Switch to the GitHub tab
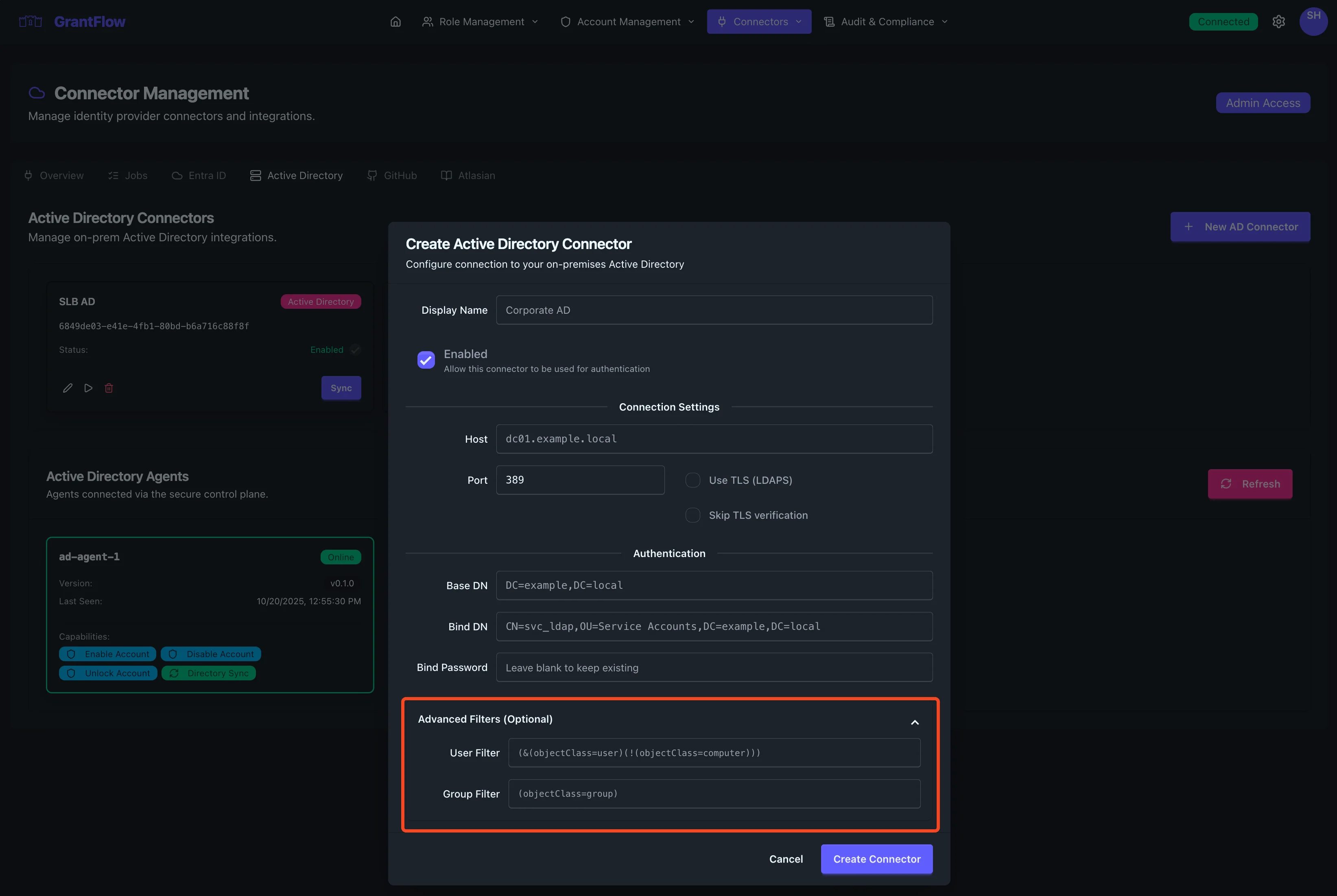Screen dimensions: 1337x896 click(x=391, y=175)
